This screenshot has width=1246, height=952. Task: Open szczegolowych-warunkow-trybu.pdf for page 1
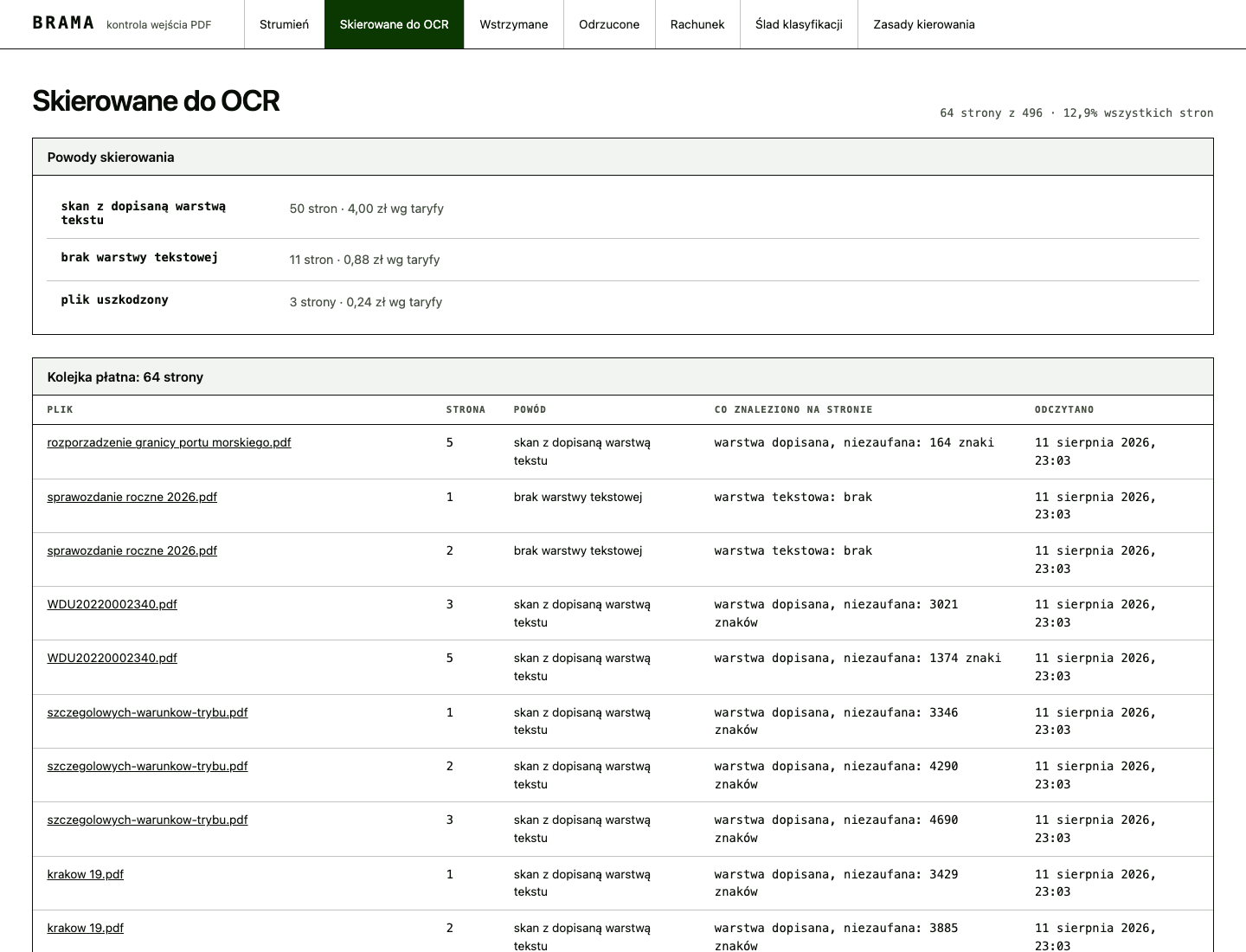click(147, 712)
